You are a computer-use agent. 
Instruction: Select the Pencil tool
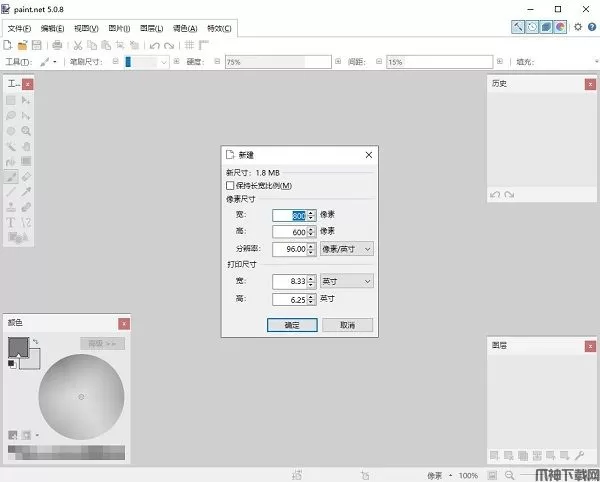click(x=11, y=192)
